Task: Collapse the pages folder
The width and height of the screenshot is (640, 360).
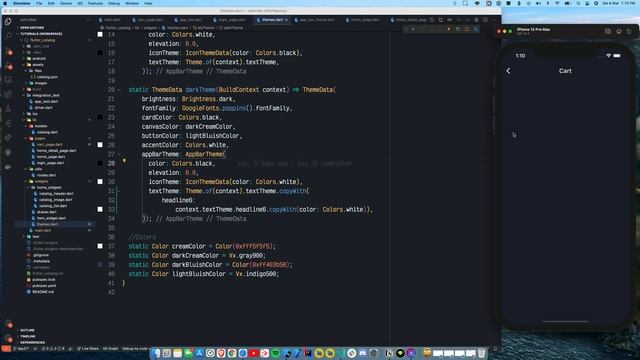Action: click(39, 138)
